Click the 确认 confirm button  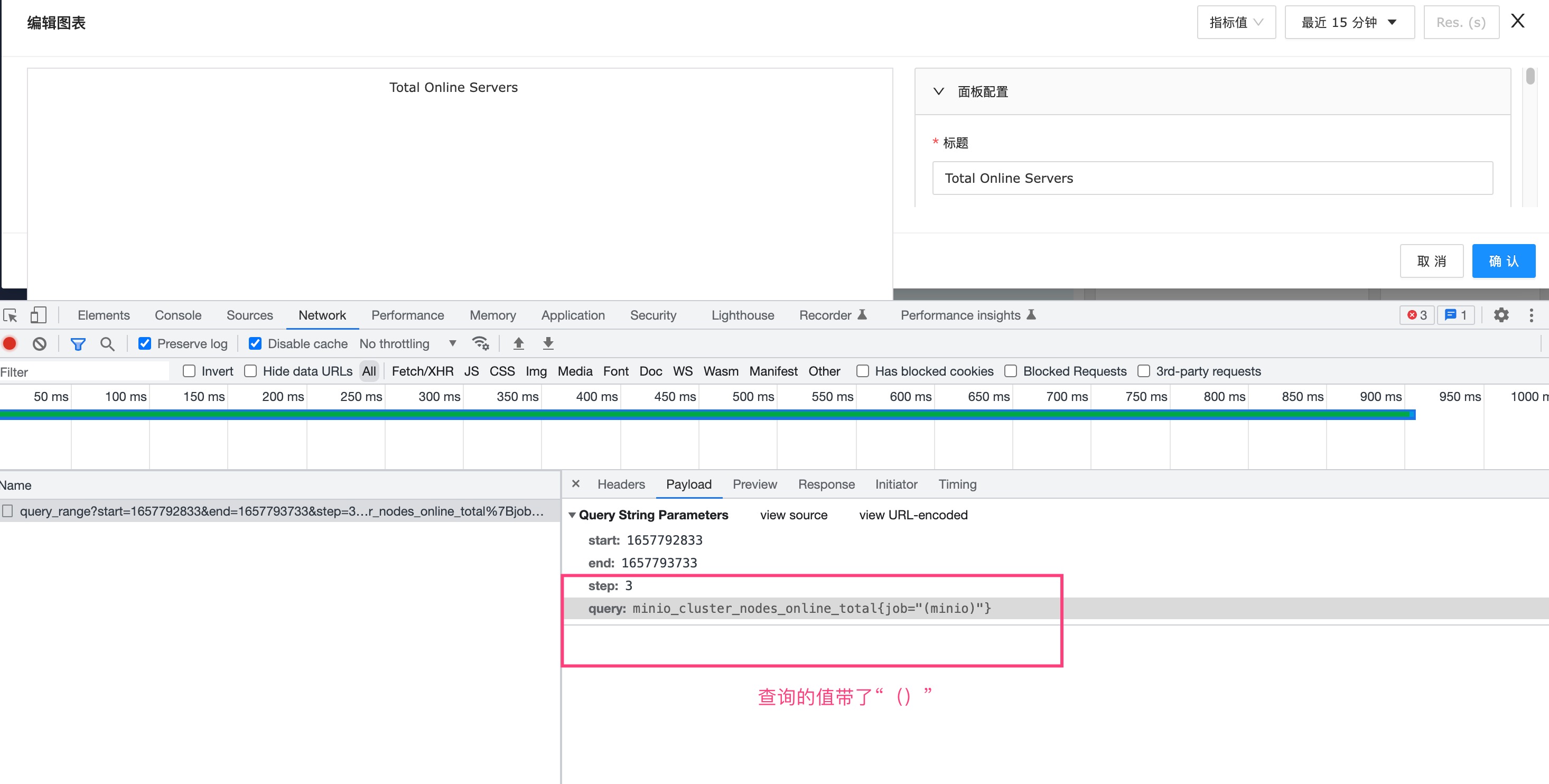[x=1503, y=261]
